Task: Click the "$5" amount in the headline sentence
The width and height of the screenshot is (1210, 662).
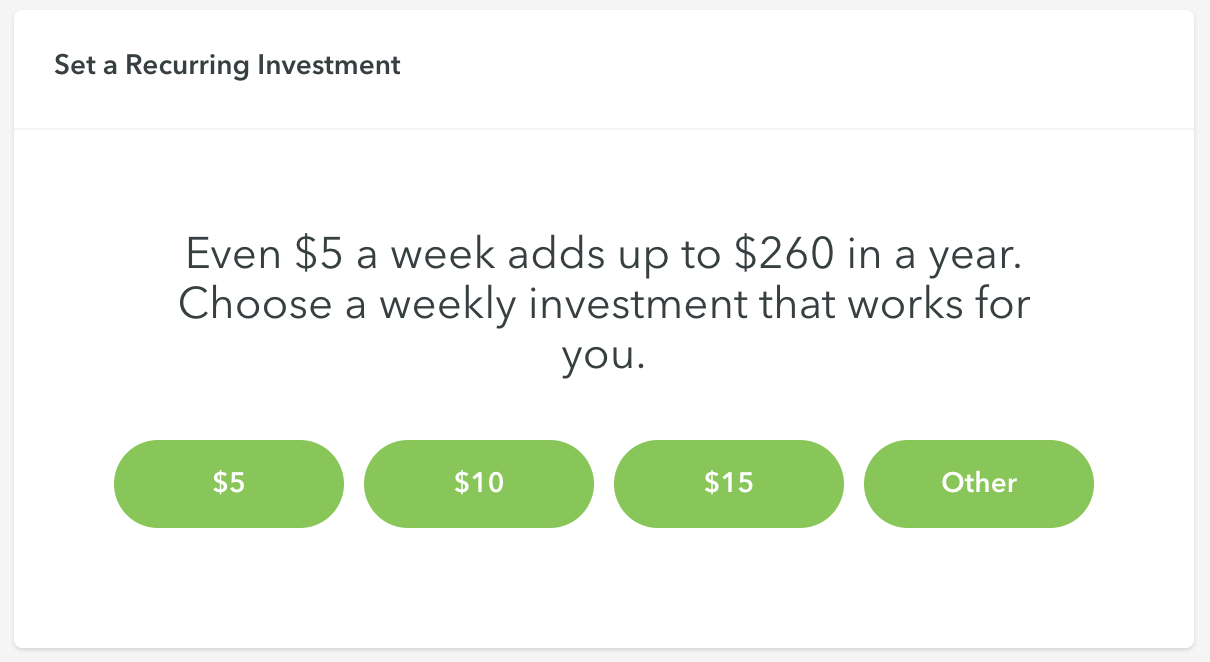Action: [320, 255]
